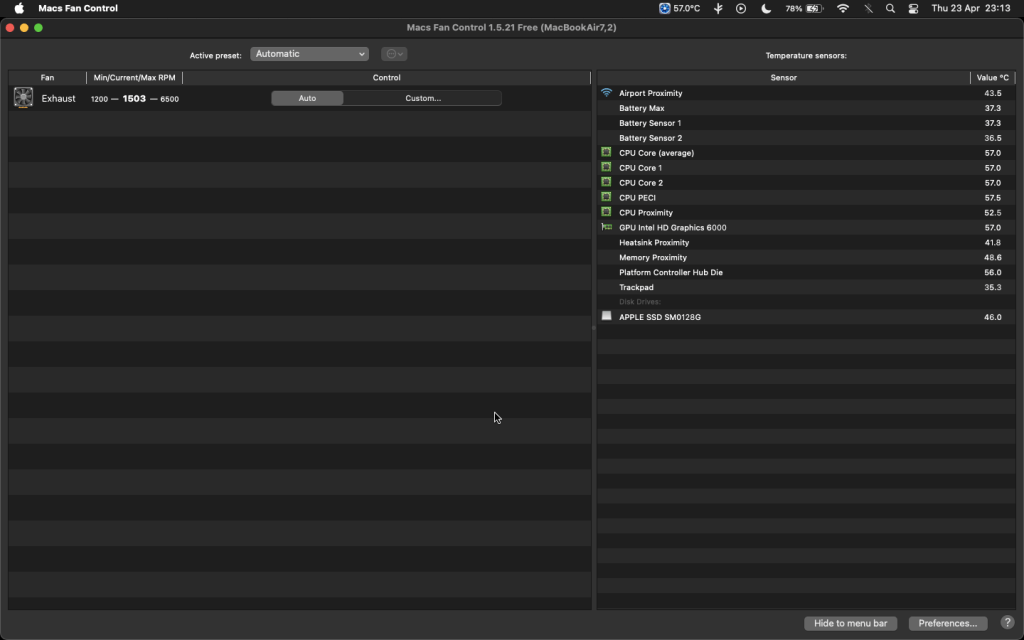Click the Airport Proximity Wi-Fi sensor icon
The height and width of the screenshot is (640, 1024).
click(x=606, y=93)
